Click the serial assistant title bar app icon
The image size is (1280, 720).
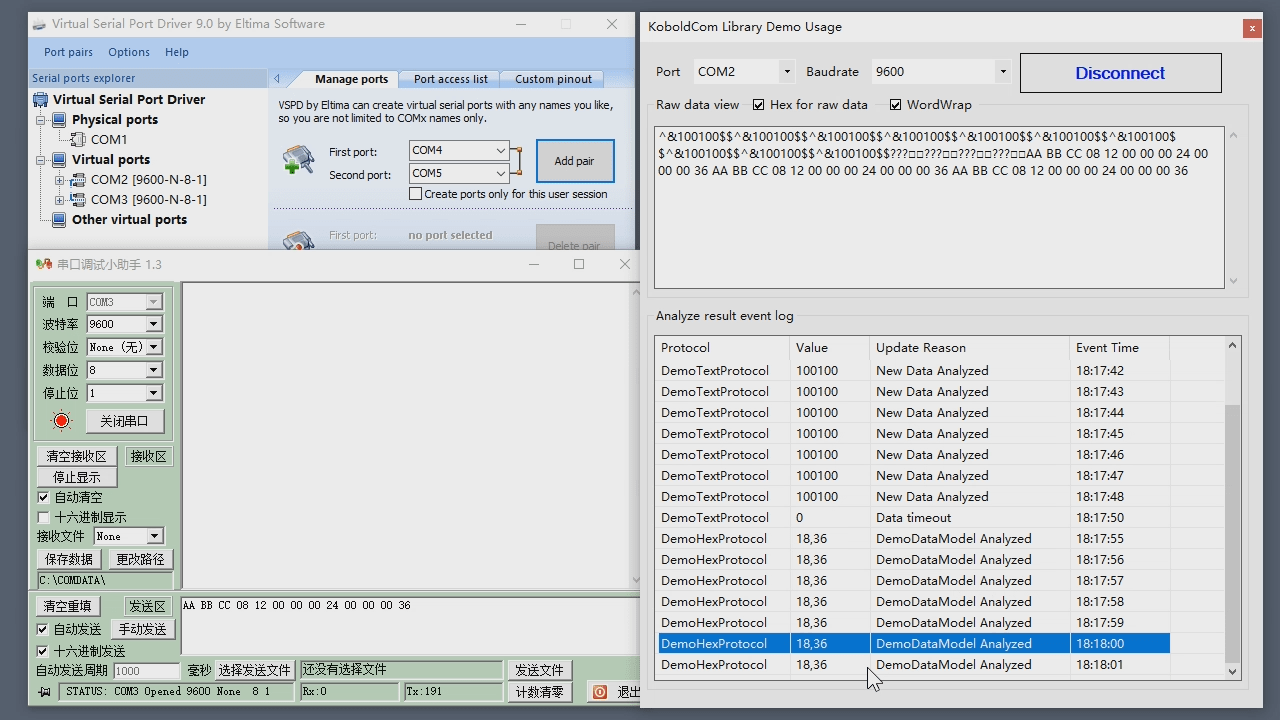(x=43, y=264)
